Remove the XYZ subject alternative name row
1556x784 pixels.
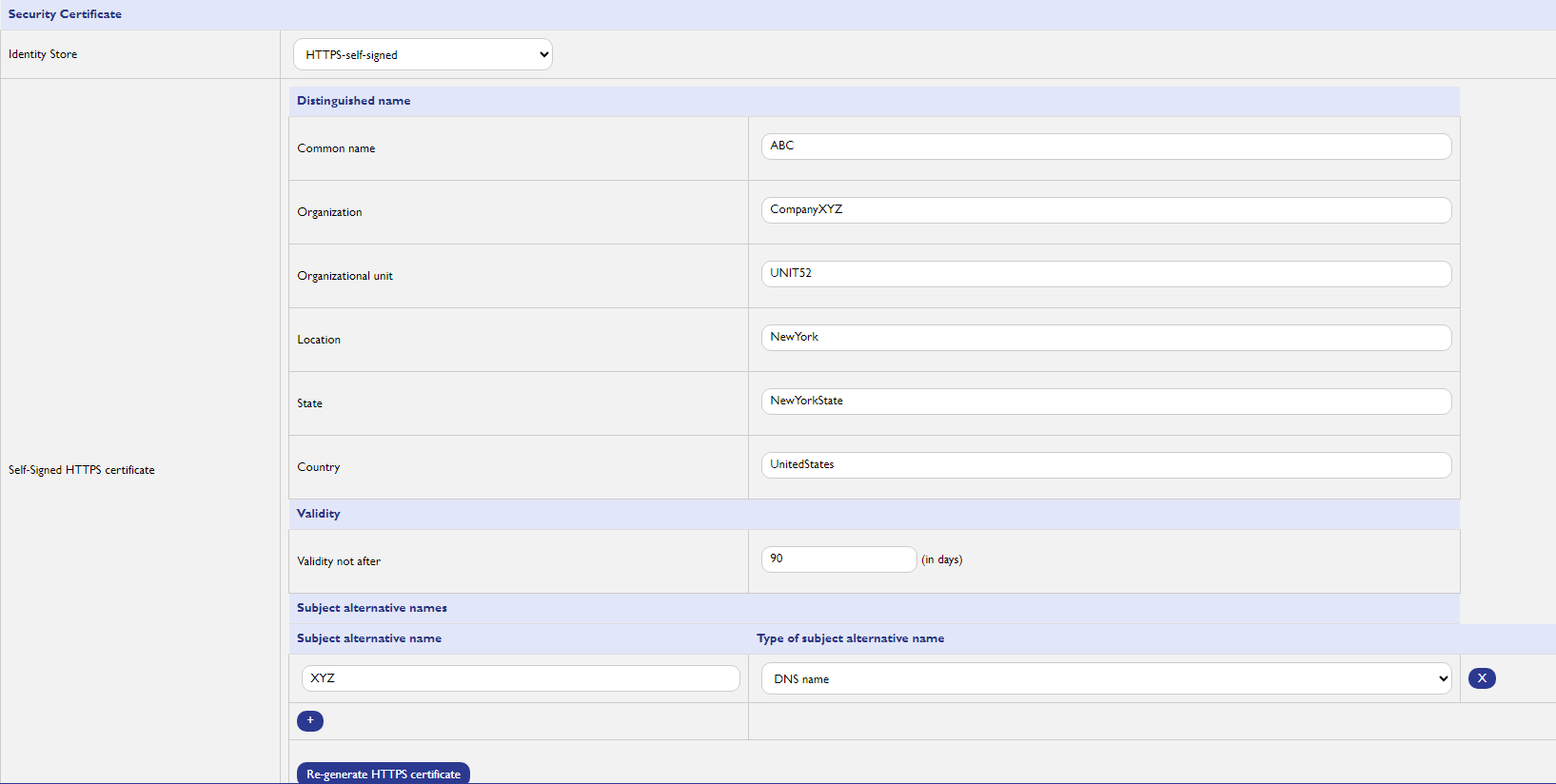1482,678
